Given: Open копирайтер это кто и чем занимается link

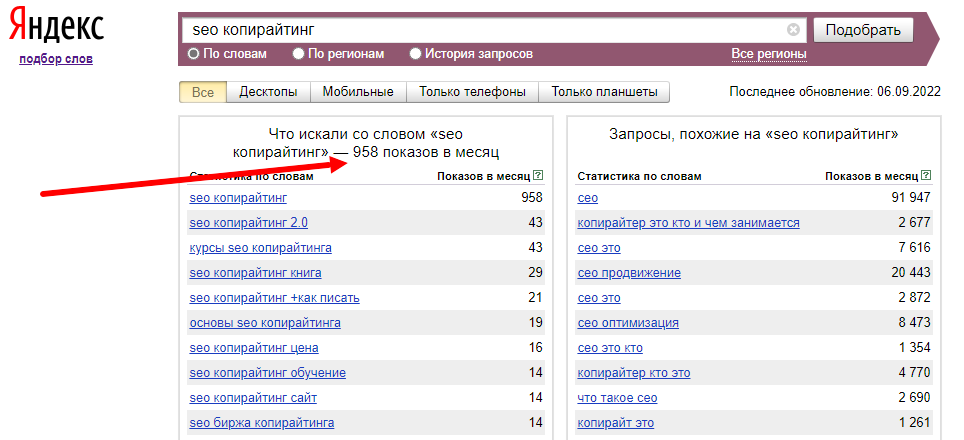Looking at the screenshot, I should [x=689, y=223].
